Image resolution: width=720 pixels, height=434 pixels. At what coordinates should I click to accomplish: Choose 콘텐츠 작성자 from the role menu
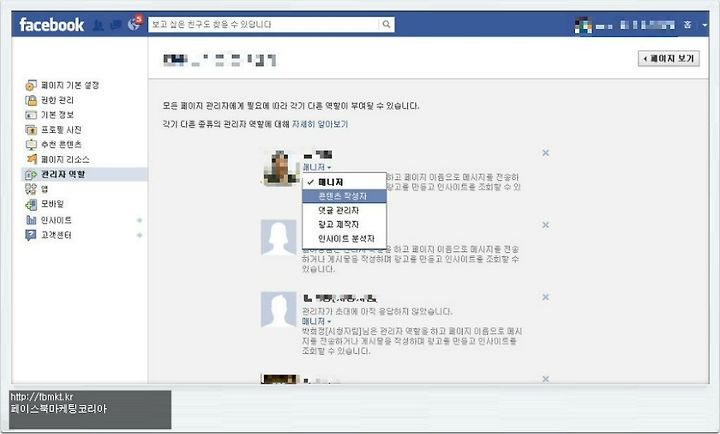pos(344,196)
